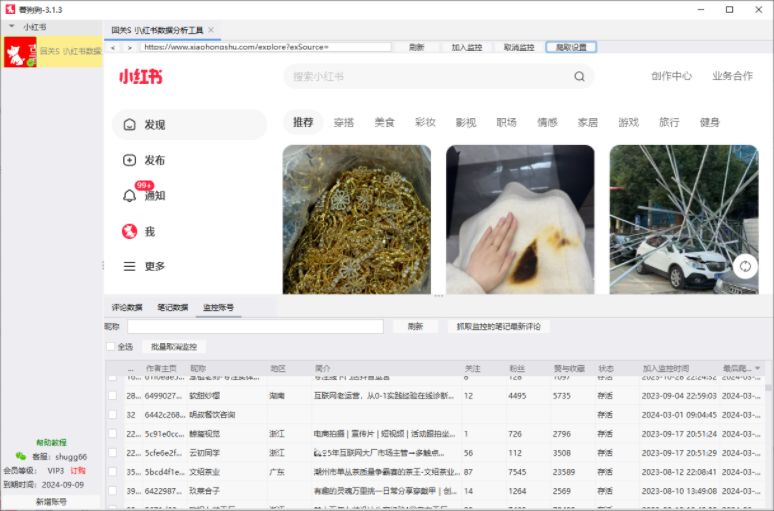The image size is (774, 511).
Task: Select the 美食 category tab
Action: [385, 122]
